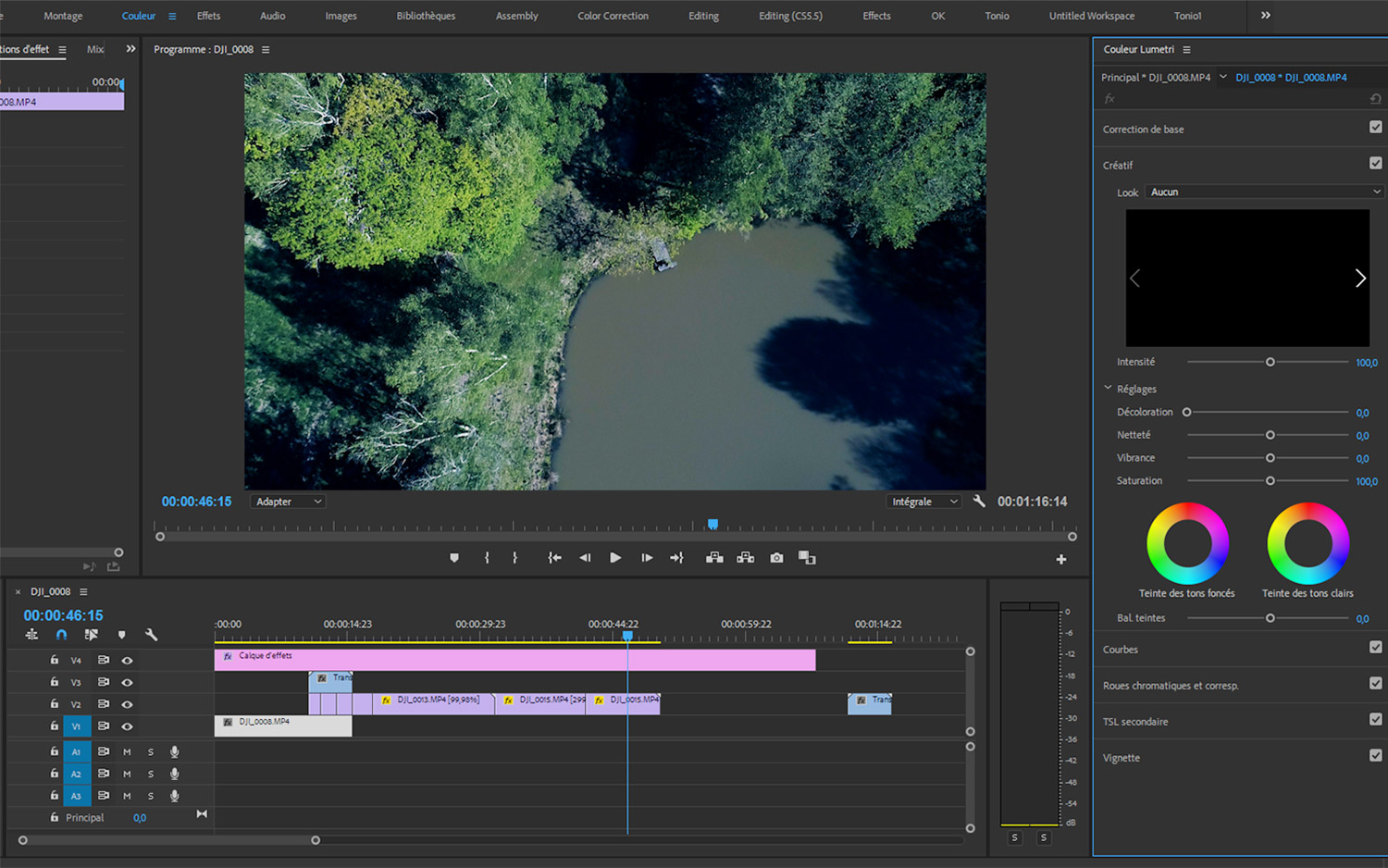Mute audio track A1 with M button

pos(127,752)
